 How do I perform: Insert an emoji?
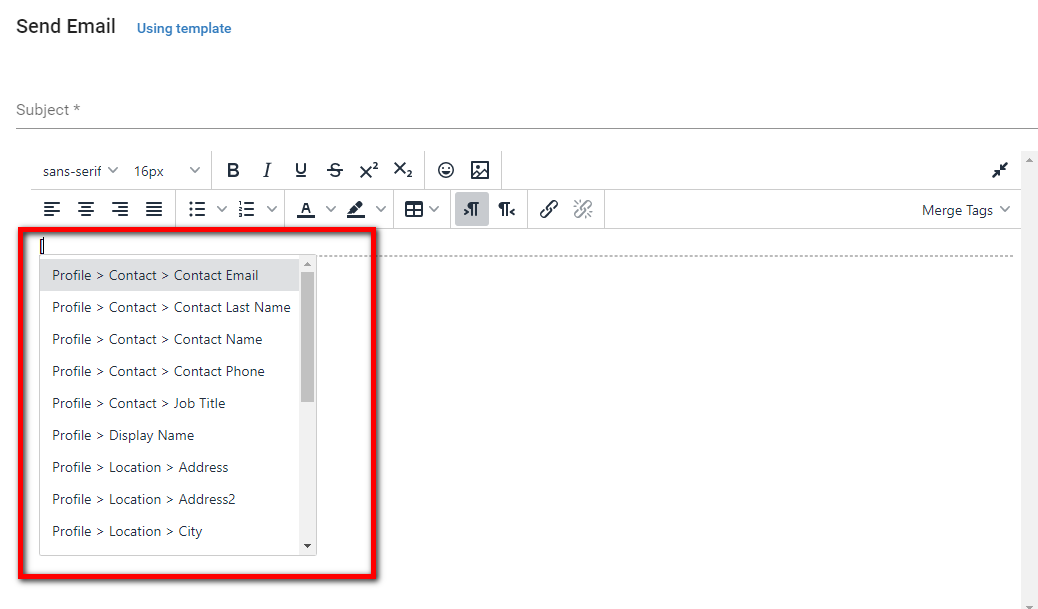(446, 171)
